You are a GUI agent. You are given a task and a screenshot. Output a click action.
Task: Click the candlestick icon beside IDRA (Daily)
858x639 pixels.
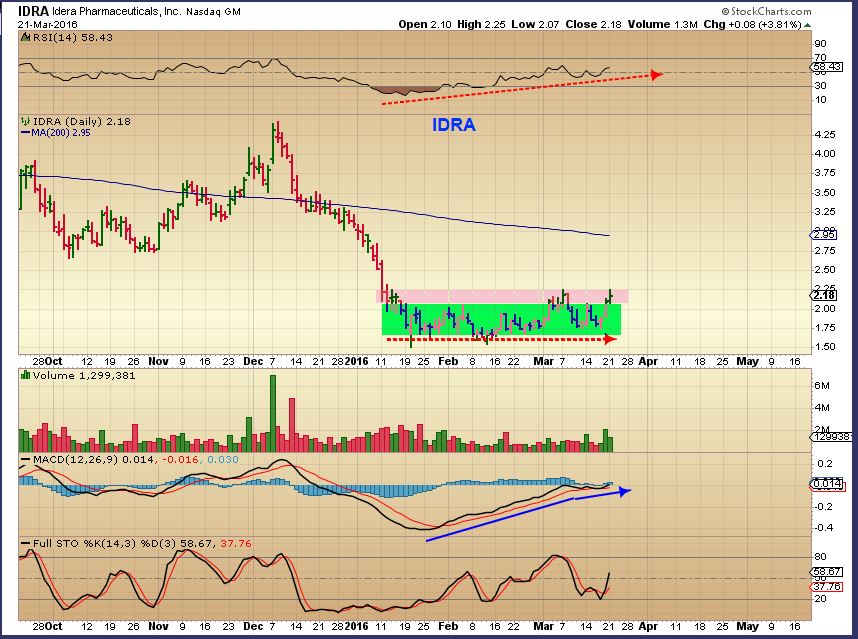(25, 121)
